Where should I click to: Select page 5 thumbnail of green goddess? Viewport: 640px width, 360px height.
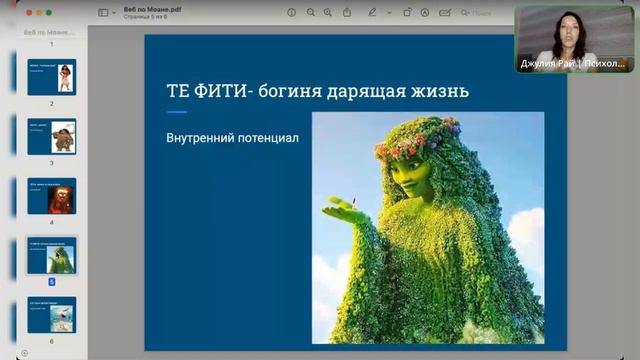pyautogui.click(x=52, y=256)
